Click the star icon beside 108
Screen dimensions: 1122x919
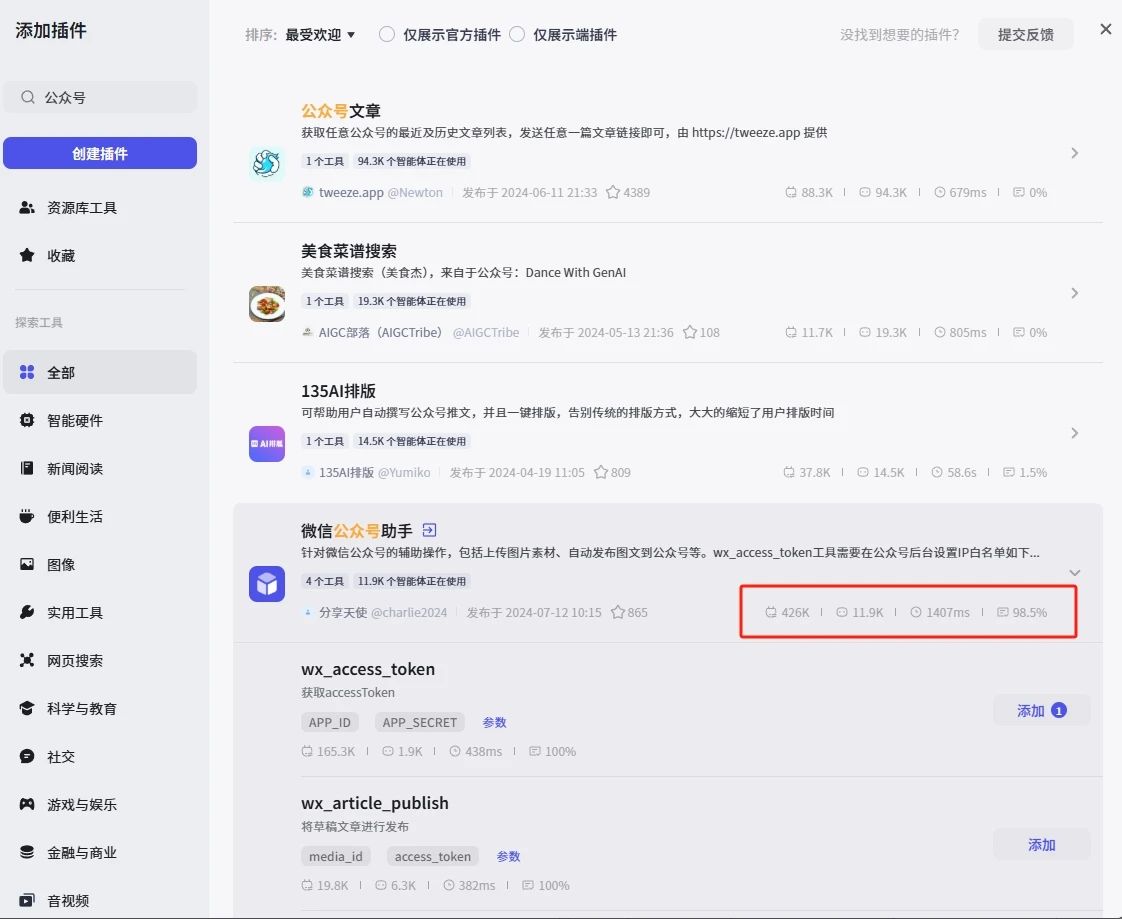click(x=690, y=332)
